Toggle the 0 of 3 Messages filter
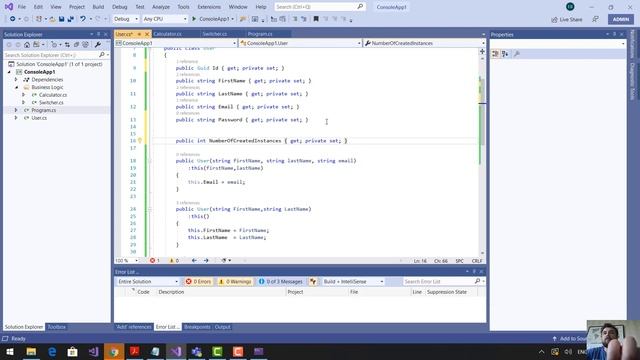The image size is (640, 360). point(281,282)
